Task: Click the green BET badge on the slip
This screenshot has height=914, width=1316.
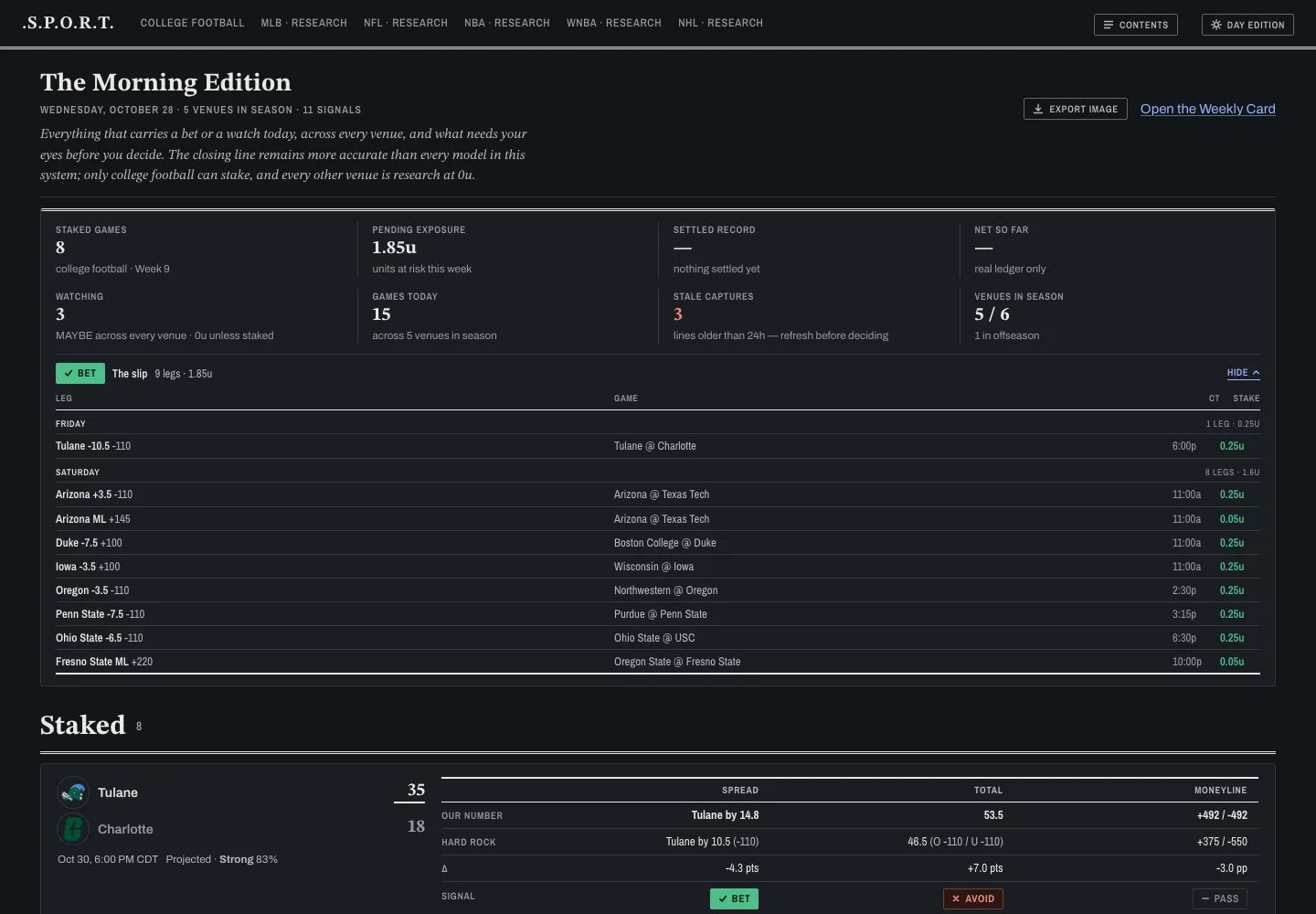Action: (x=80, y=373)
